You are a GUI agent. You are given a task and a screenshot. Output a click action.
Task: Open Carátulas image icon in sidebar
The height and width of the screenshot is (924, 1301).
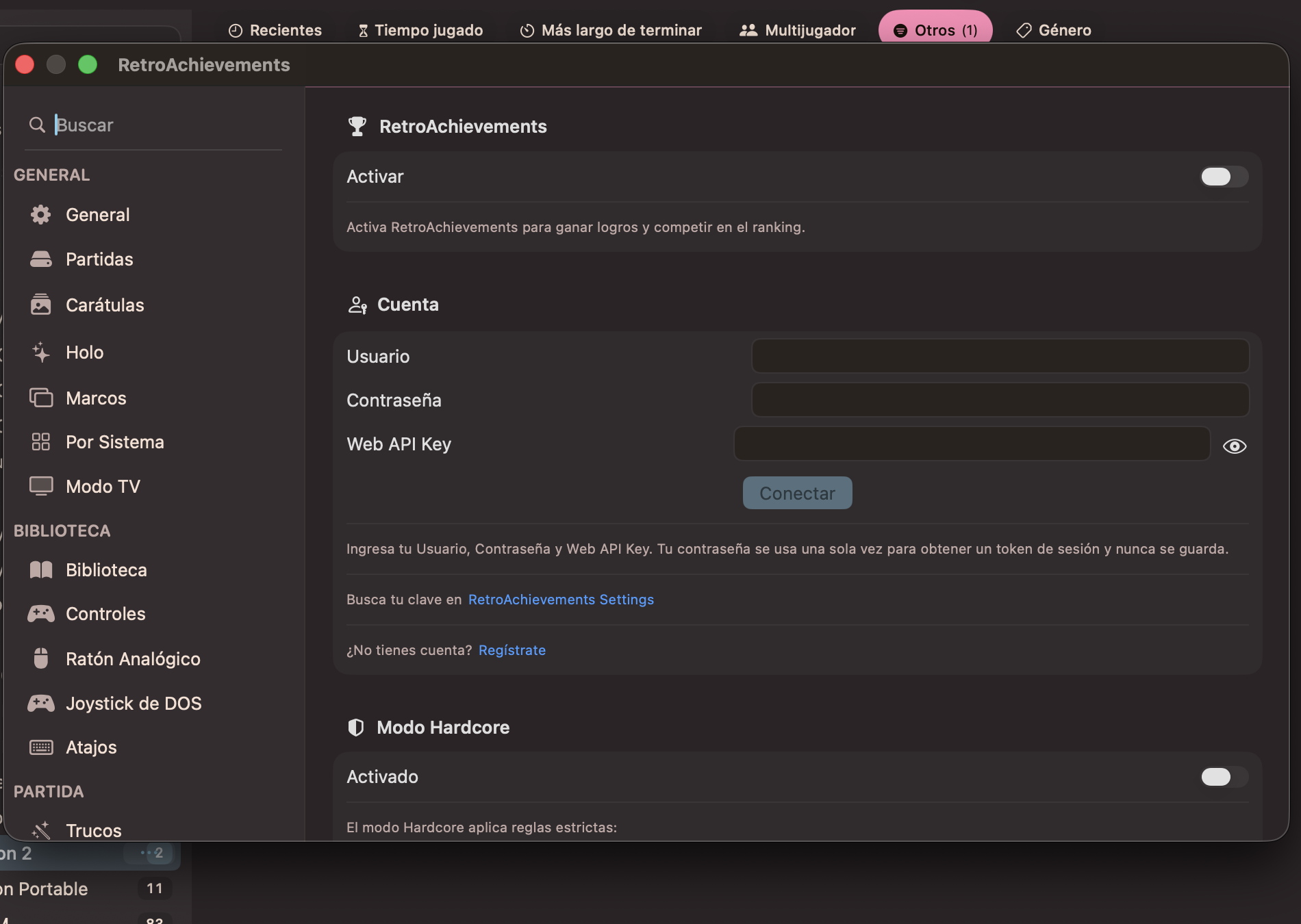[x=41, y=305]
